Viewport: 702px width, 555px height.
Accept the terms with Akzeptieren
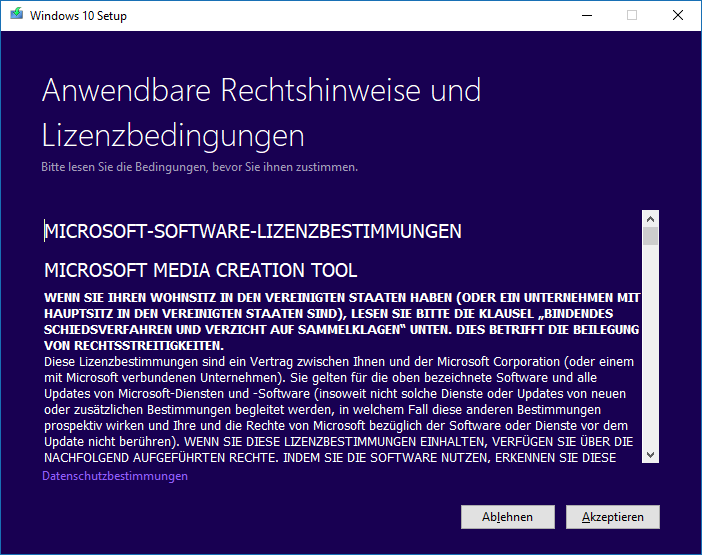612,517
